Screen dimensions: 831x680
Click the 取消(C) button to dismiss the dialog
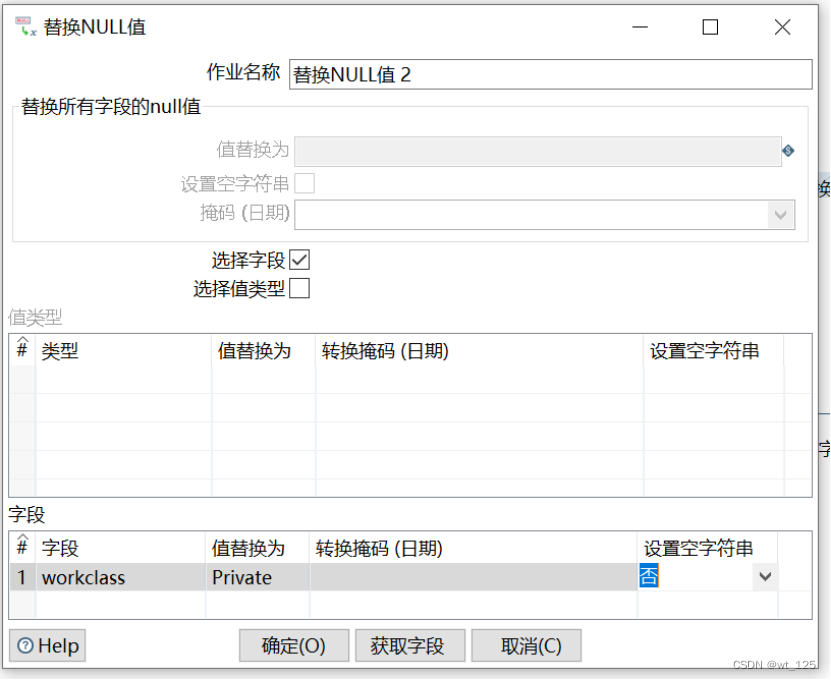coord(526,645)
